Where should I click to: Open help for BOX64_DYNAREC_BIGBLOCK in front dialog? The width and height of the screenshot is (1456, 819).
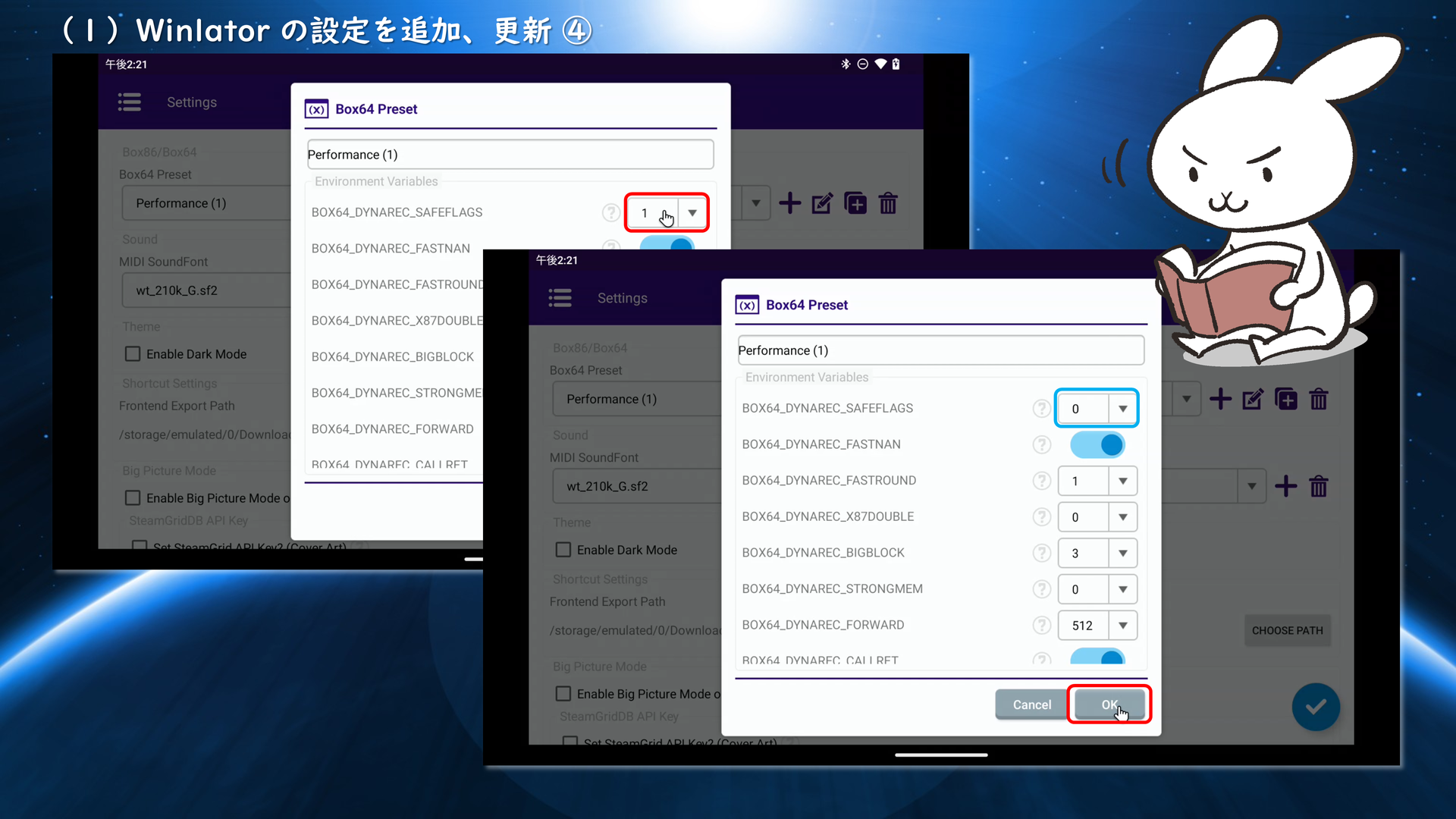1042,553
